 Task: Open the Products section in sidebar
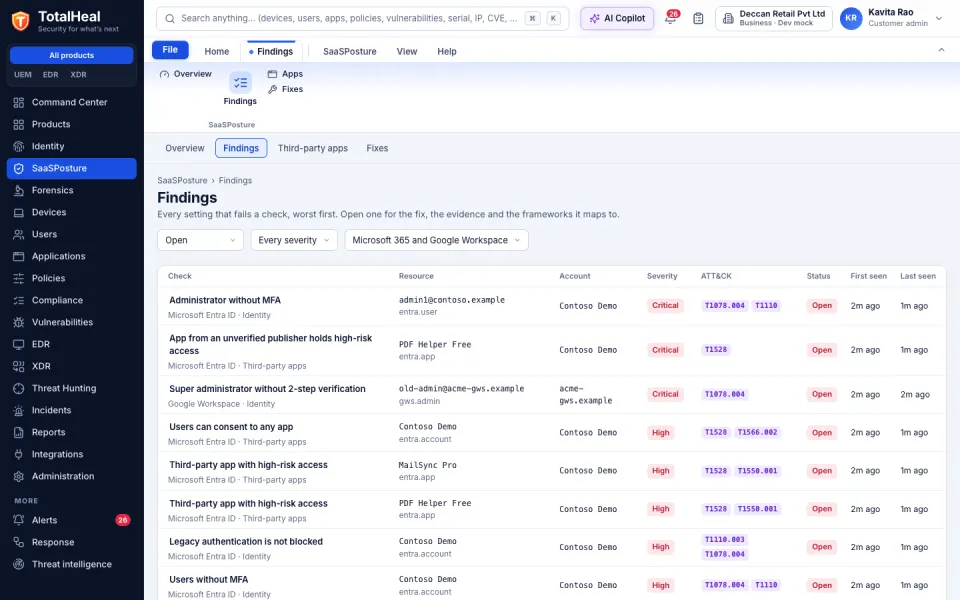pos(72,124)
